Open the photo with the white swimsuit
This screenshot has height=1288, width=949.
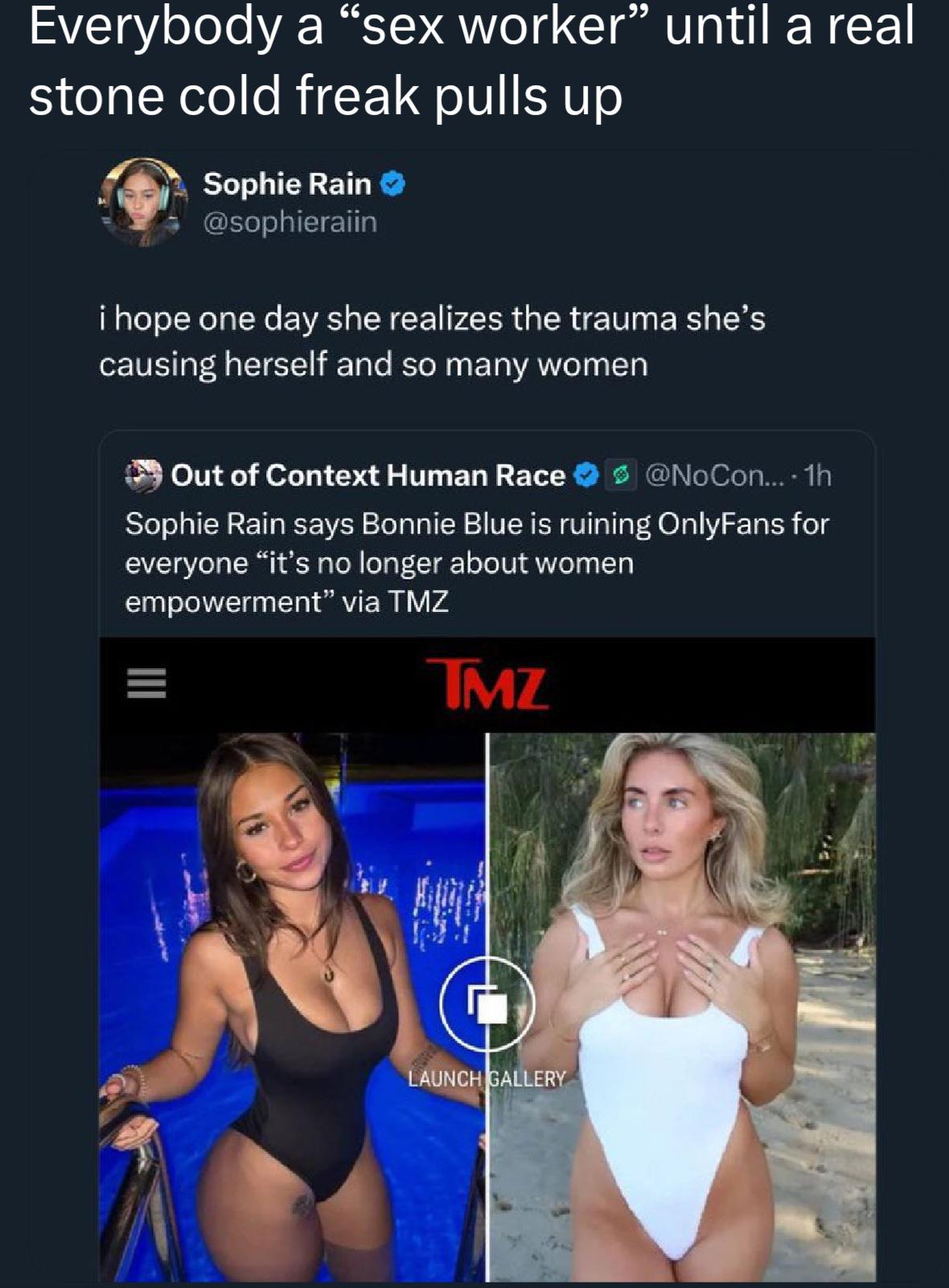[x=684, y=1045]
